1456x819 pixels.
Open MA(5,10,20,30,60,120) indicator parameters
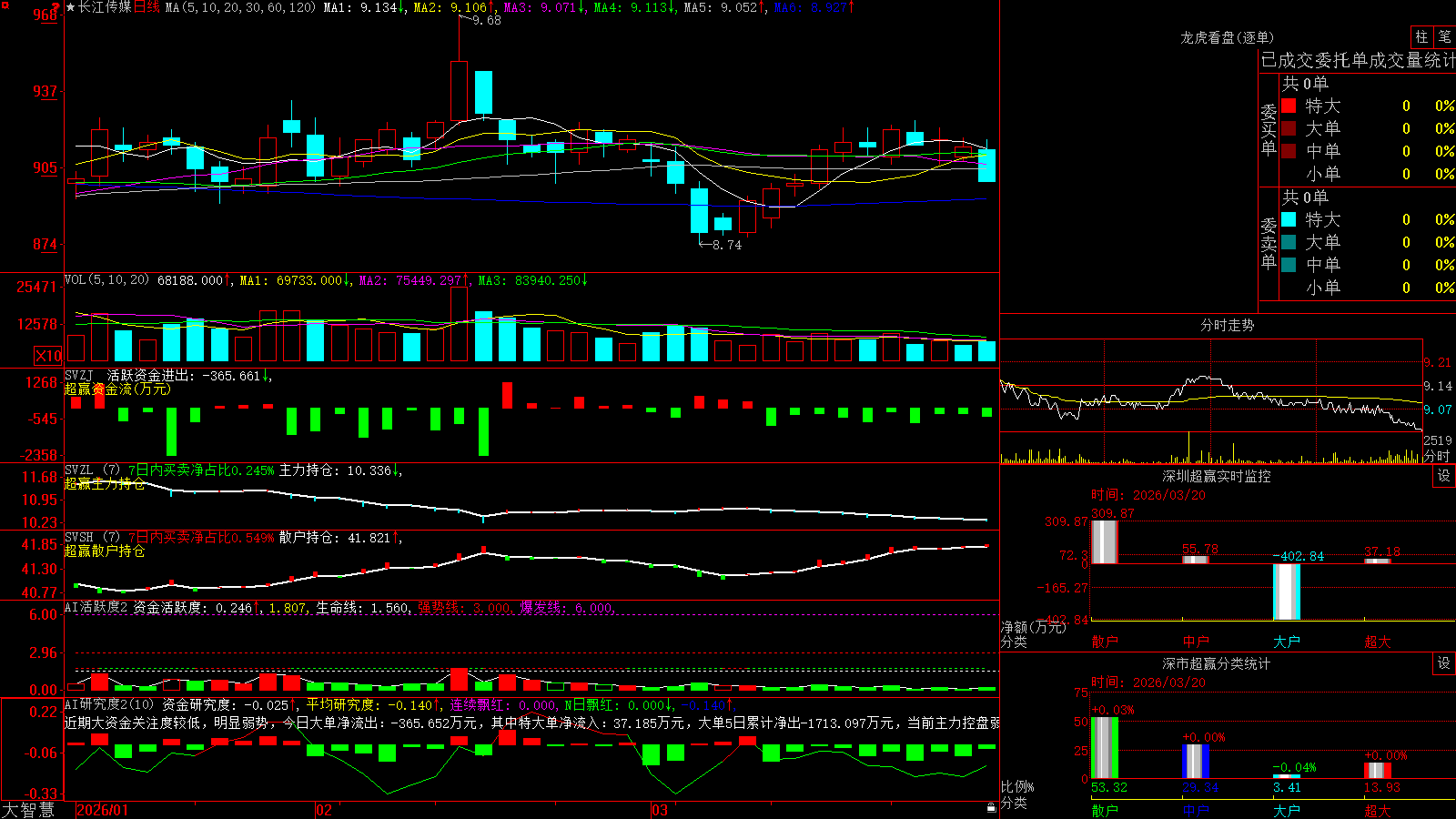click(x=240, y=7)
